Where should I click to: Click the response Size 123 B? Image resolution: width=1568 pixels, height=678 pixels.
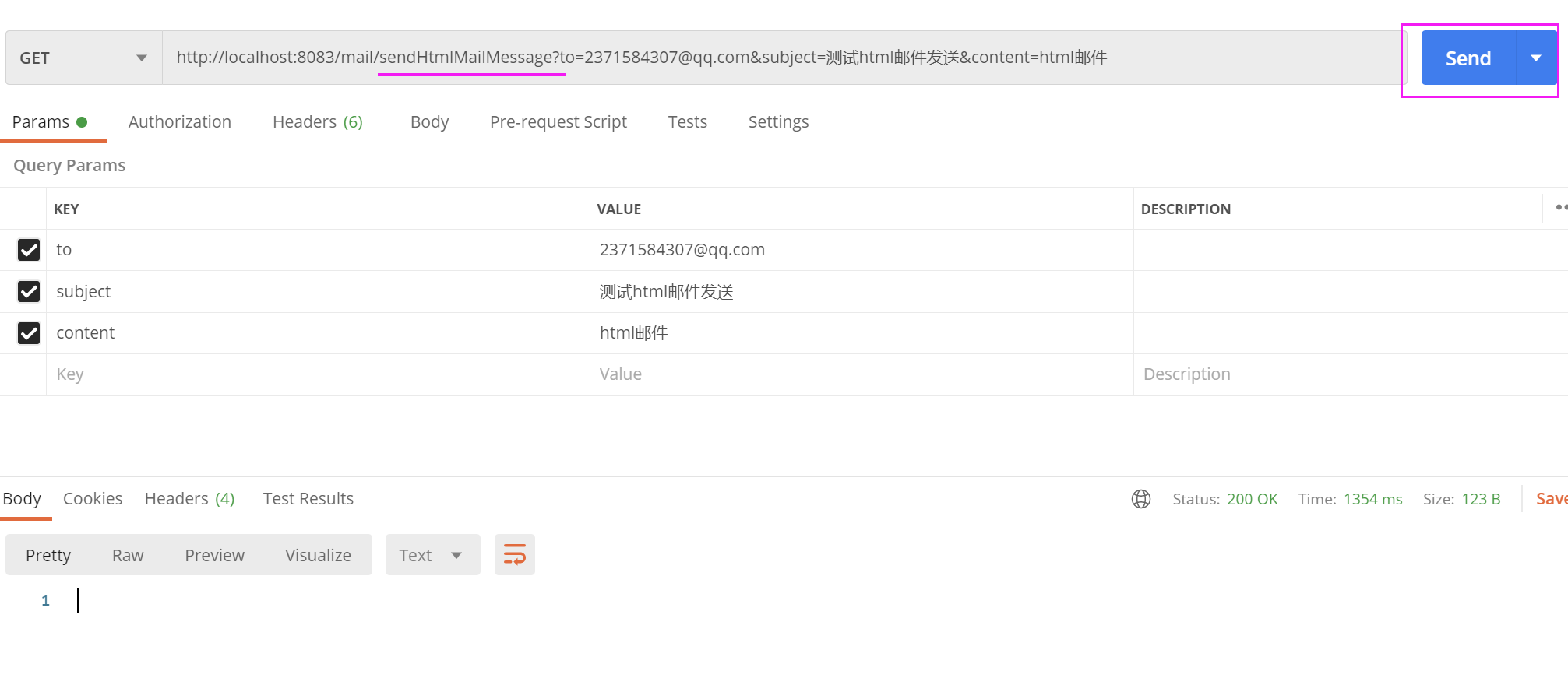click(1462, 499)
